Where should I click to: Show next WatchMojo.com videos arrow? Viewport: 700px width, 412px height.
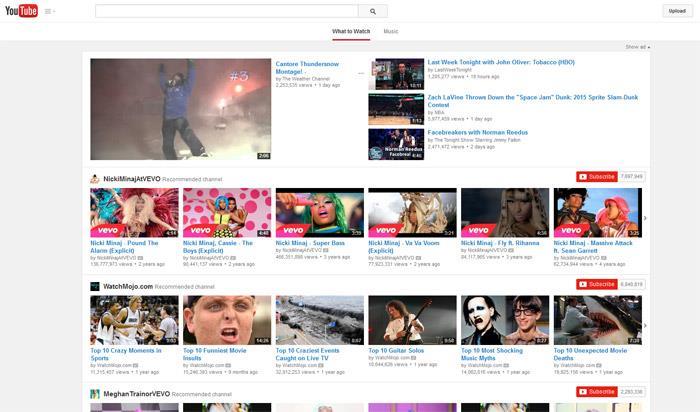pyautogui.click(x=645, y=326)
